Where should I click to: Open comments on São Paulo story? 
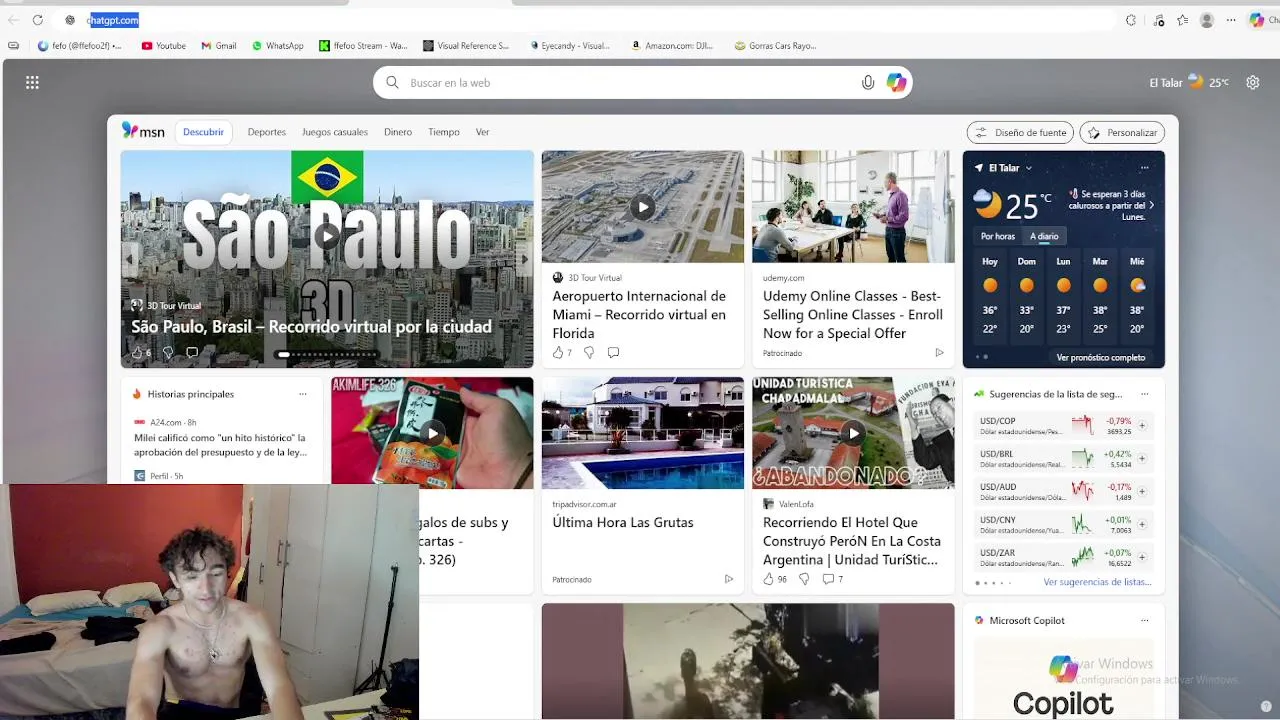(x=192, y=352)
